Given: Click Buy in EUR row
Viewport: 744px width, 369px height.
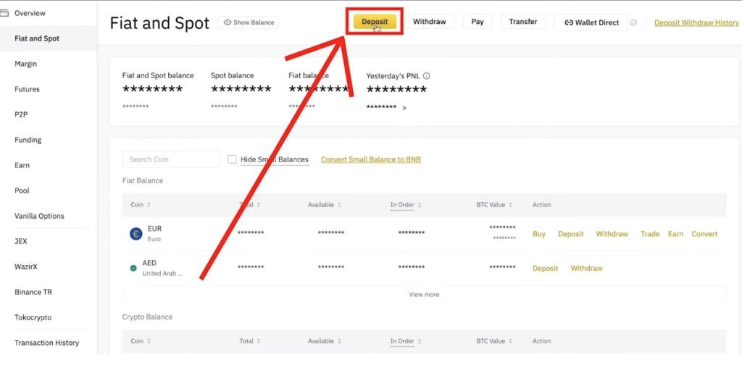Looking at the screenshot, I should tap(539, 234).
